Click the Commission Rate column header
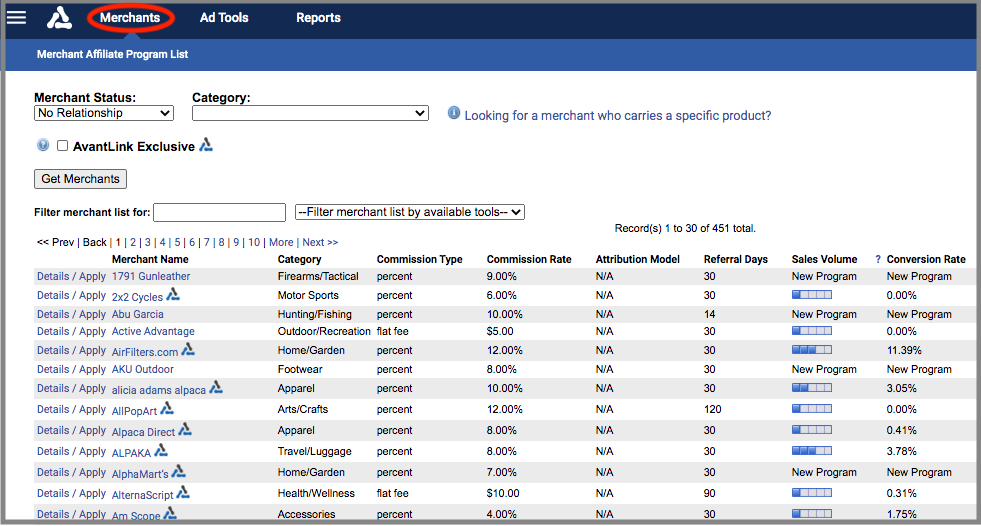This screenshot has height=526, width=981. point(529,259)
